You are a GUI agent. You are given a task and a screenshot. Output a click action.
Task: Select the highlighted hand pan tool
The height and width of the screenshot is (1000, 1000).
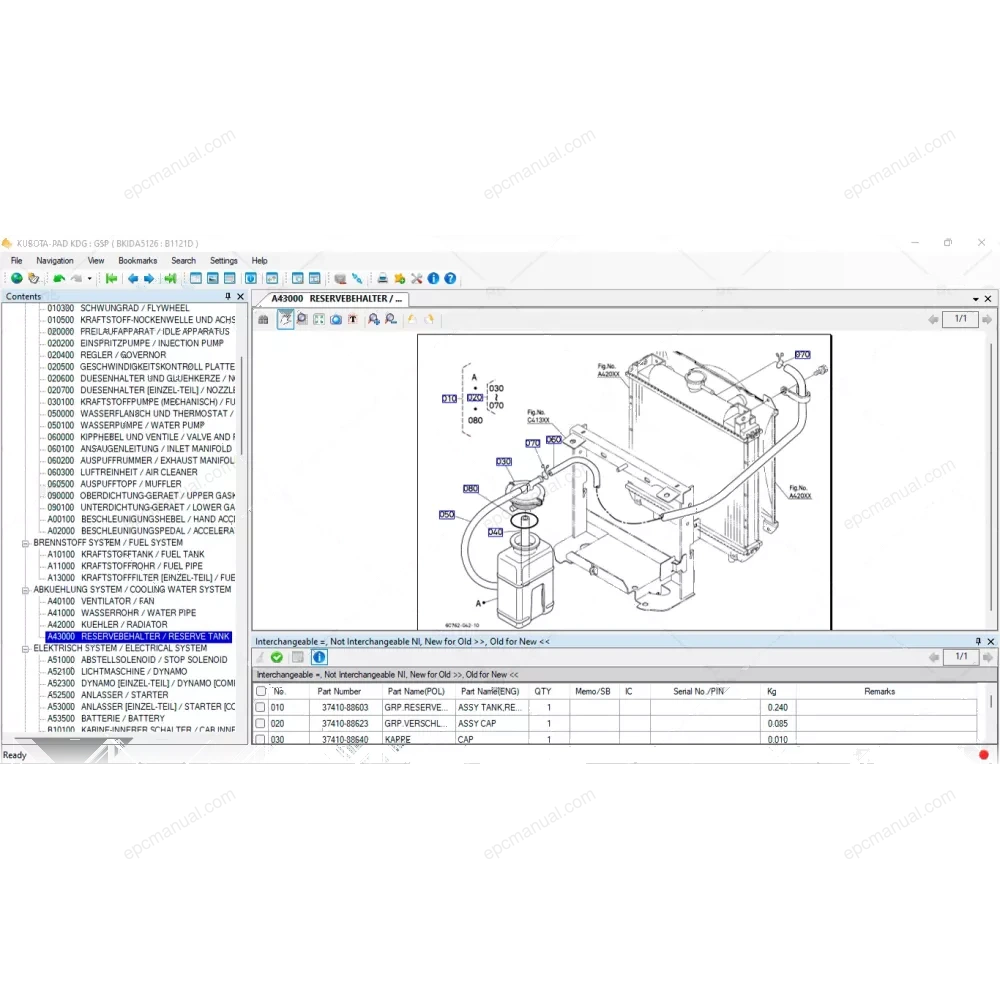pos(285,319)
